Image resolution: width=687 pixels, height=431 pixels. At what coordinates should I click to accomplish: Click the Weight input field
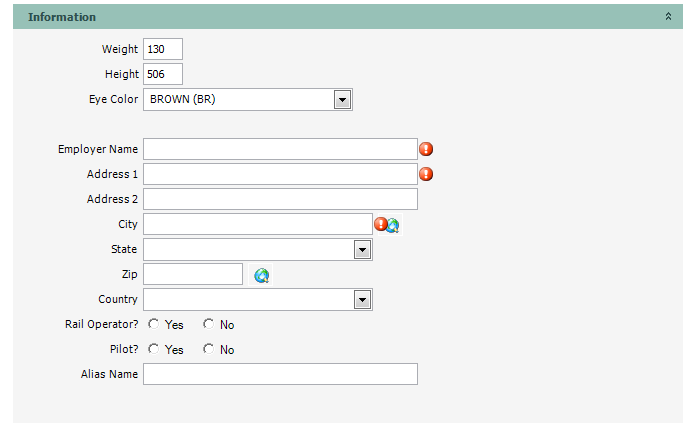point(163,49)
